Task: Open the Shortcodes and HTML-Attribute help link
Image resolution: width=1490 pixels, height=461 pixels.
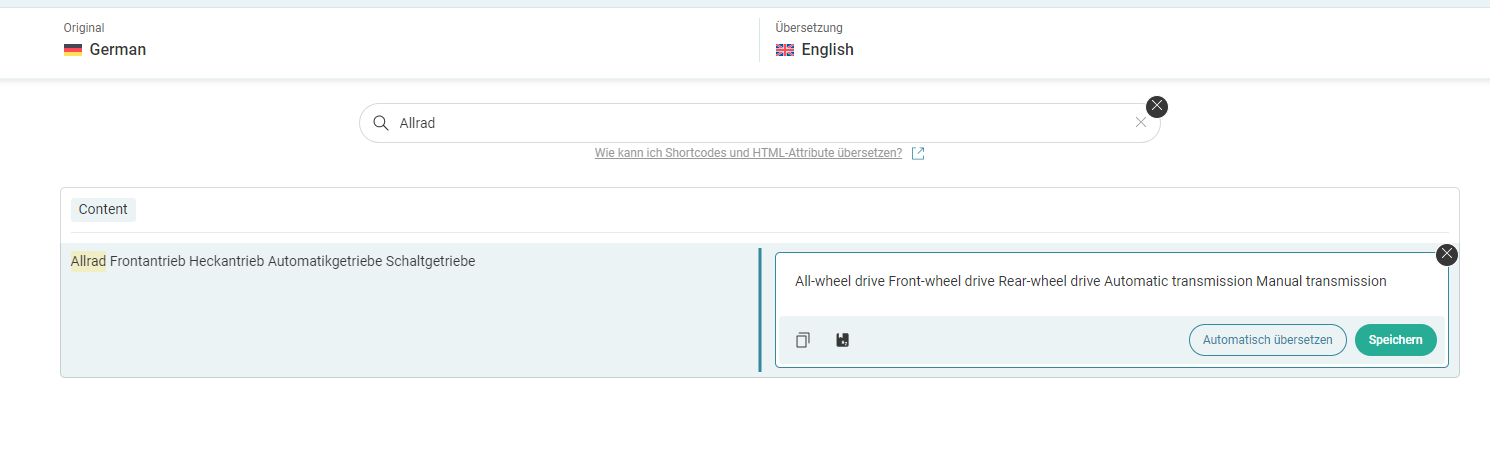Action: point(748,153)
